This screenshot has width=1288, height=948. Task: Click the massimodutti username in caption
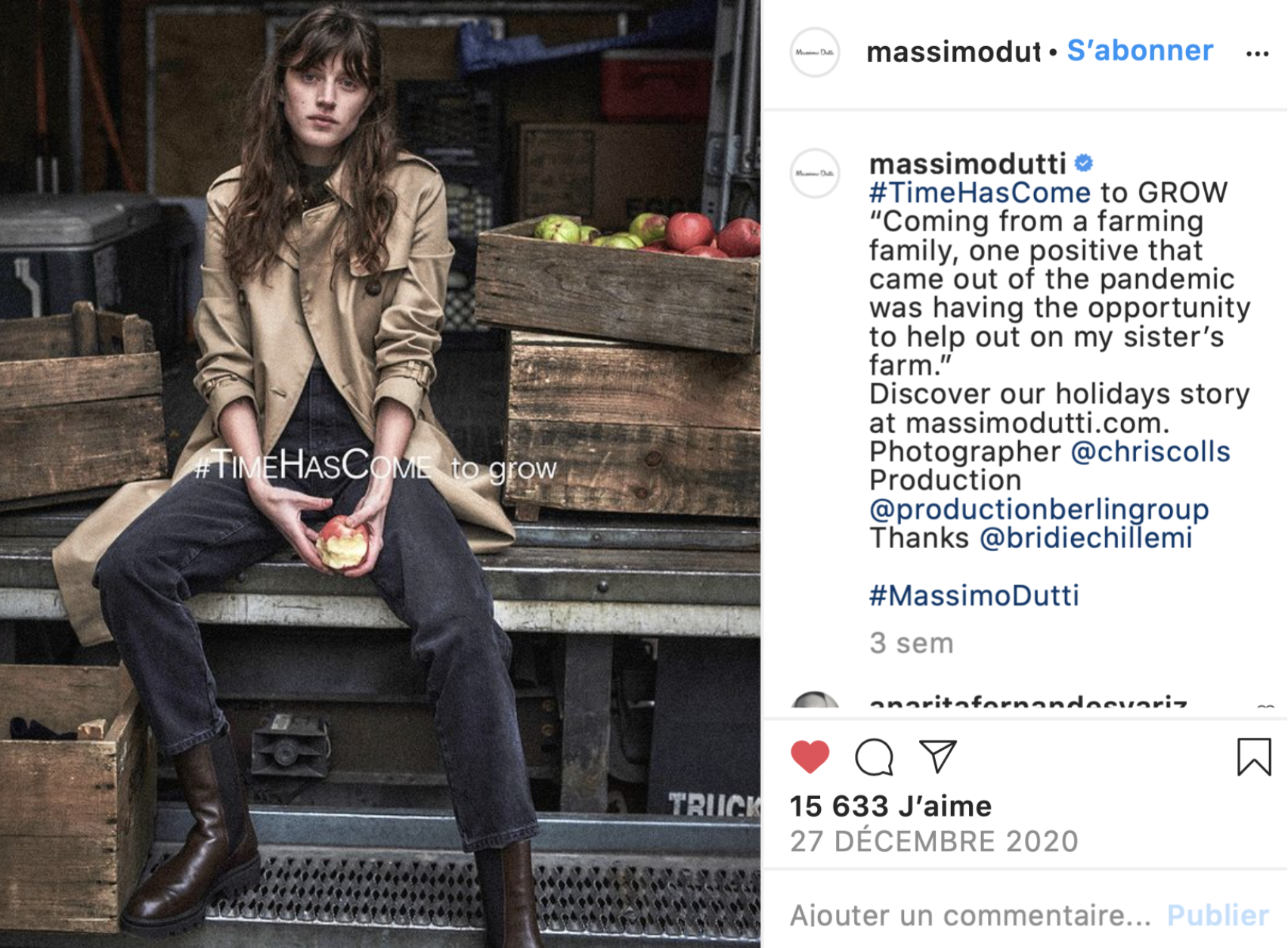(968, 163)
